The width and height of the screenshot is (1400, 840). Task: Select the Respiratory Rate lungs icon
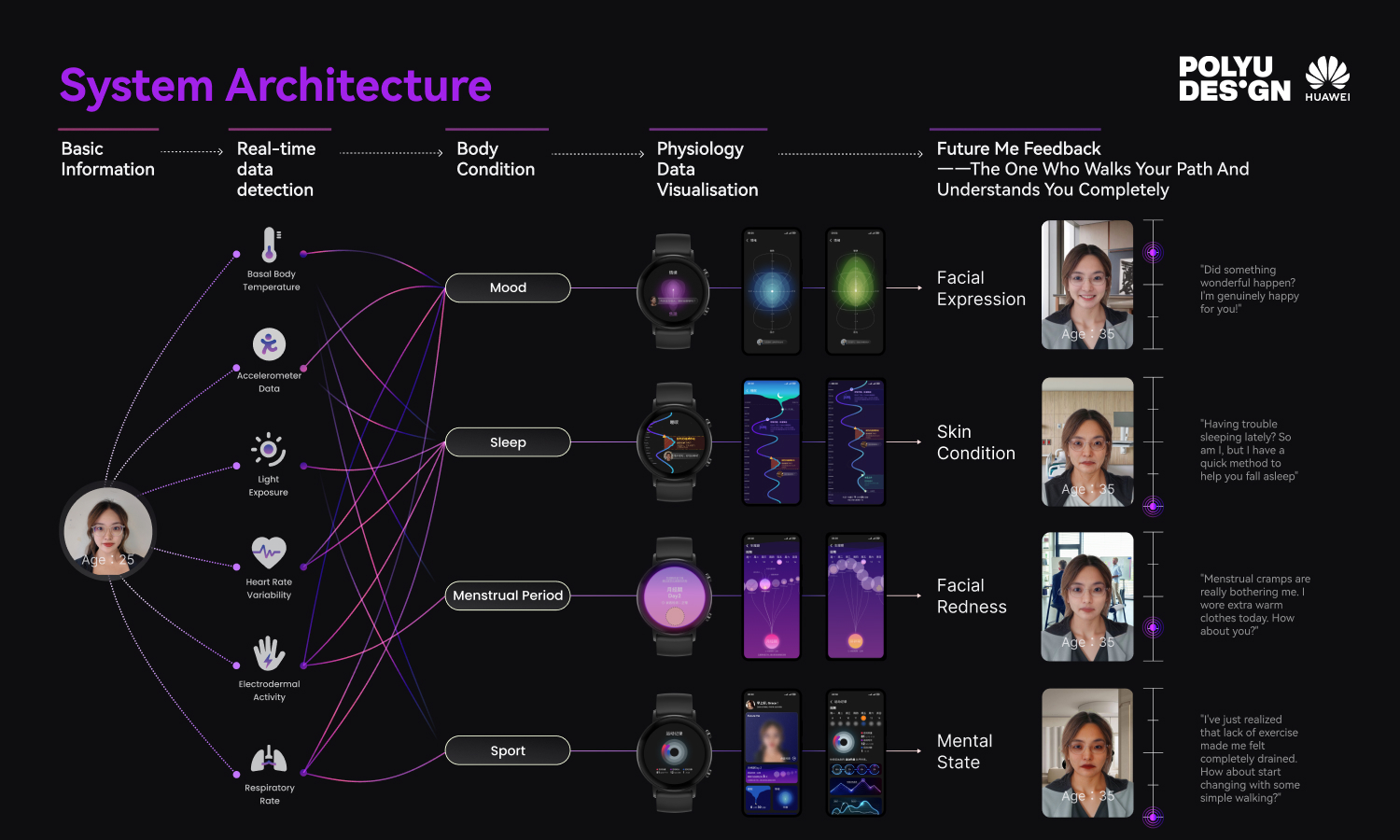pos(269,760)
